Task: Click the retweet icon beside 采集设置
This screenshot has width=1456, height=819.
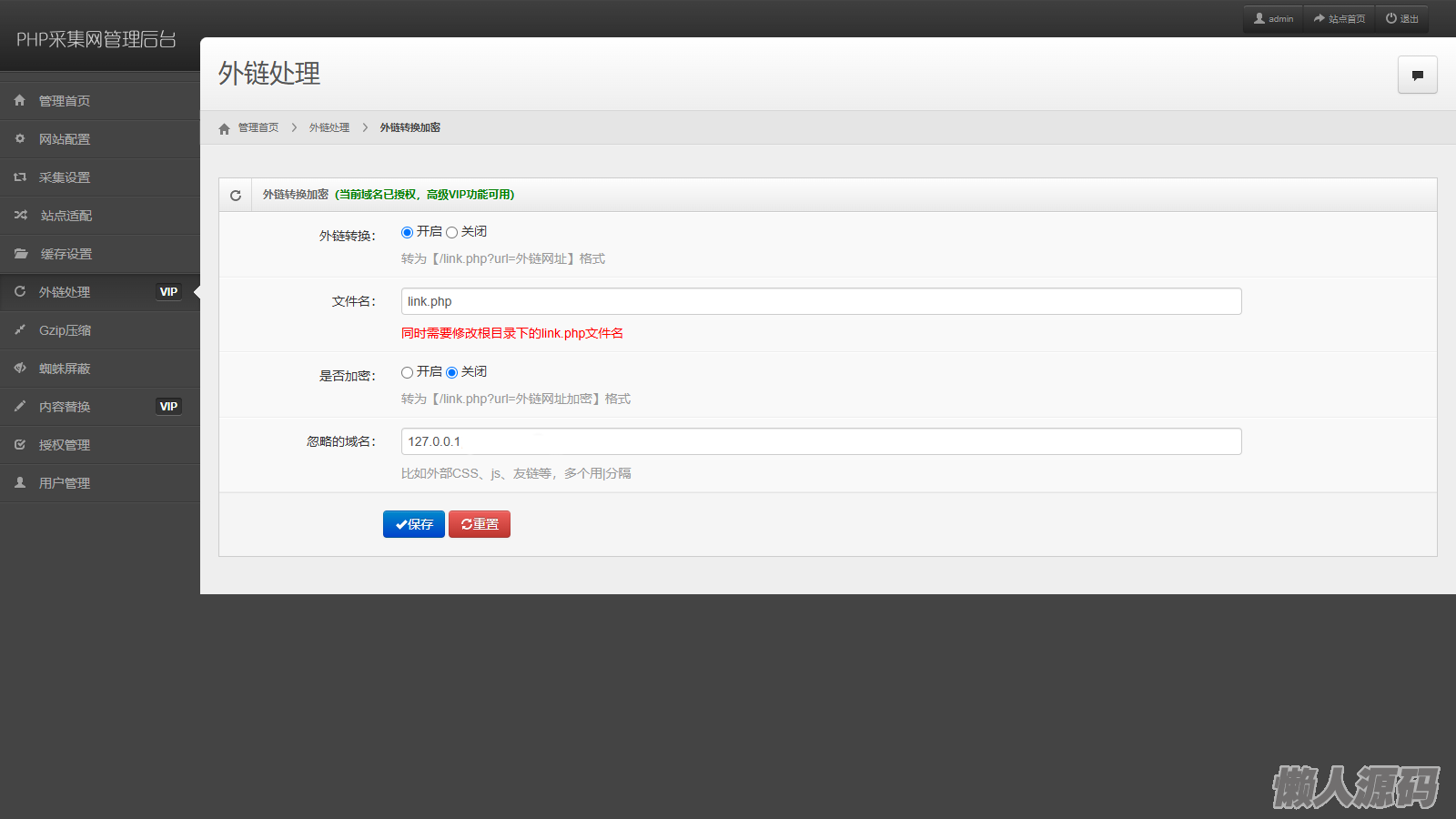Action: [x=20, y=177]
